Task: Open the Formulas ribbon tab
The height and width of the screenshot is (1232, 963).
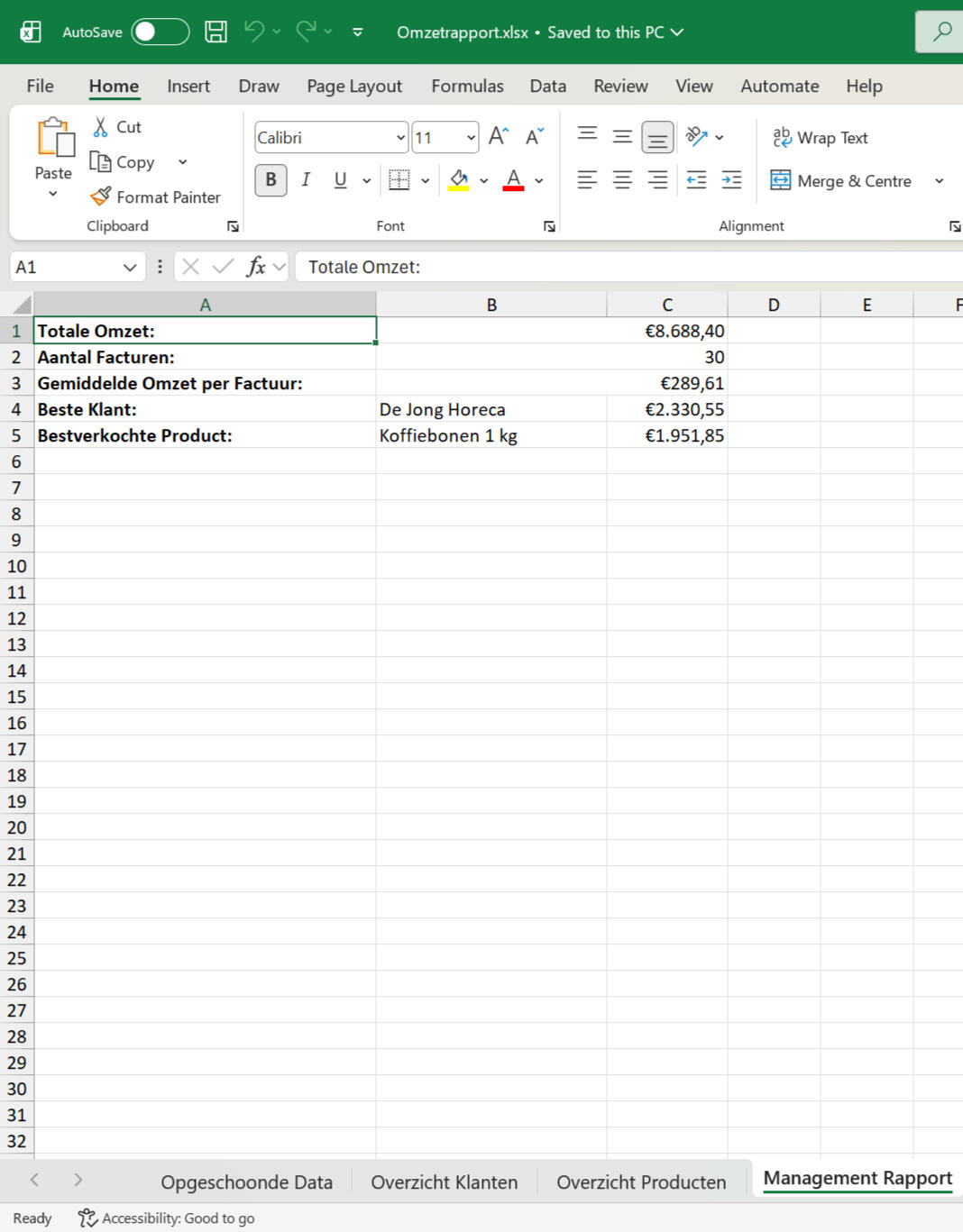Action: tap(467, 87)
